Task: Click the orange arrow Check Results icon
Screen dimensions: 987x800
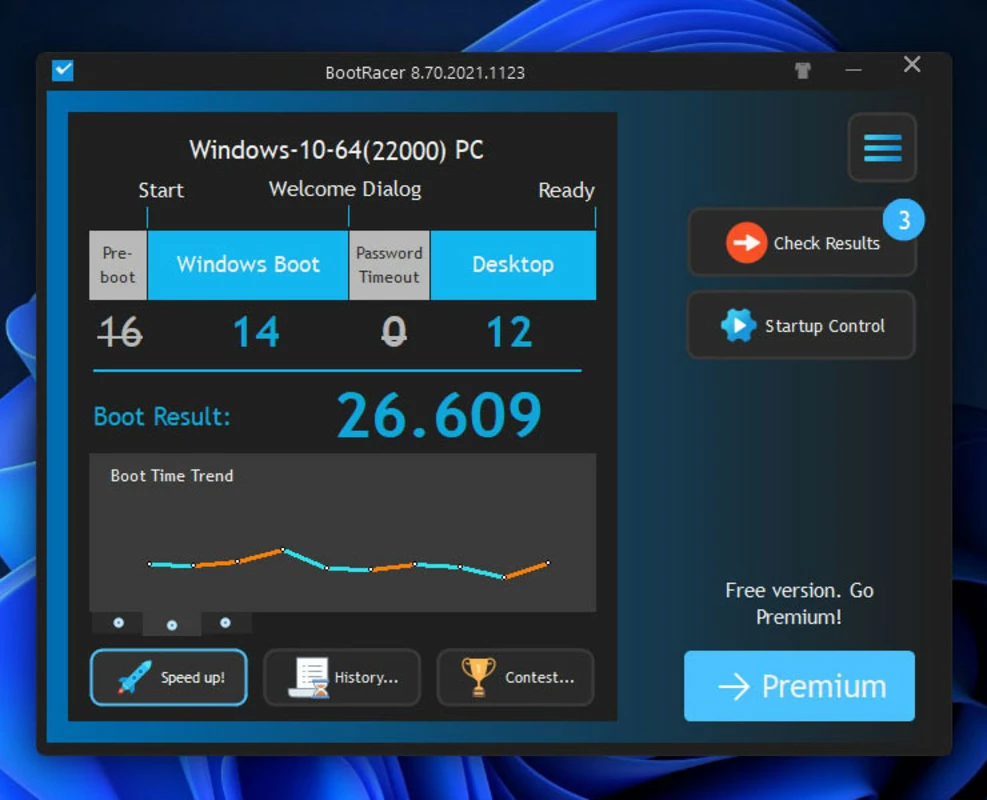Action: click(746, 242)
